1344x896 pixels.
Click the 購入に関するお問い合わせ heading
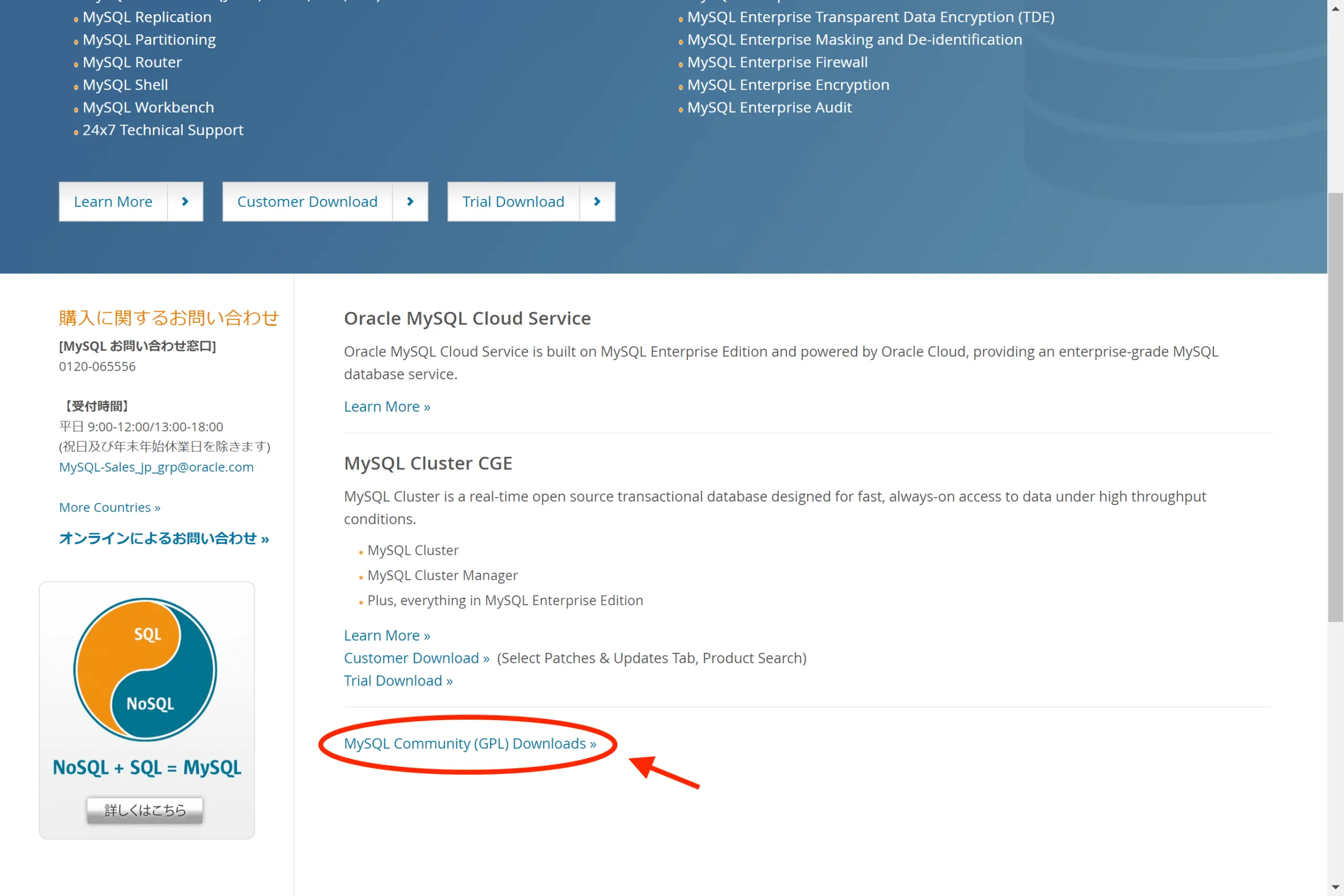point(169,318)
